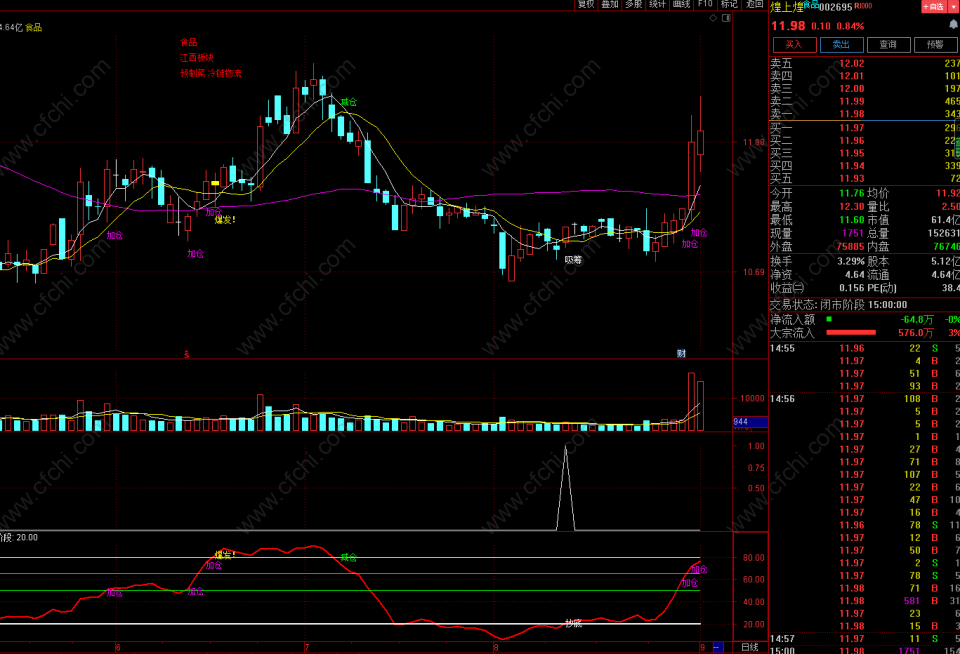Click the 买五 row price 11.93
Viewport: 960px width, 654px height.
click(x=852, y=179)
